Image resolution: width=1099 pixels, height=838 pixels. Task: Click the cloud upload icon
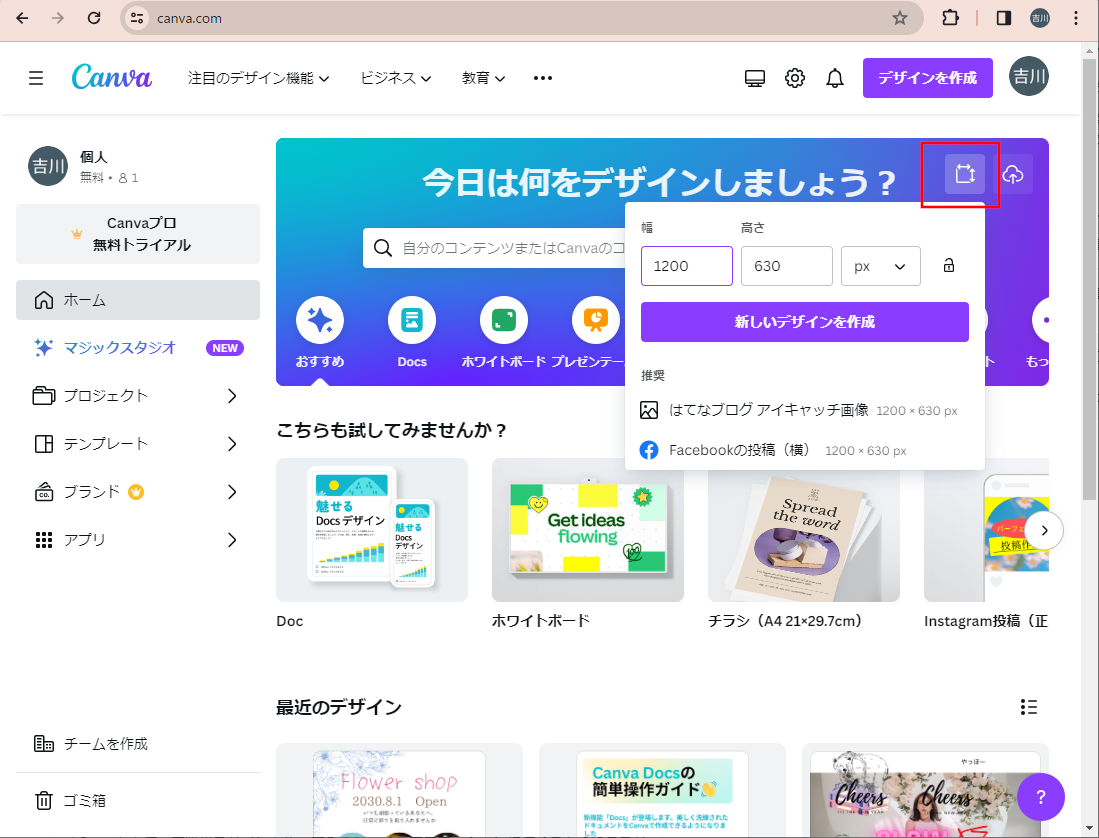pyautogui.click(x=1013, y=174)
